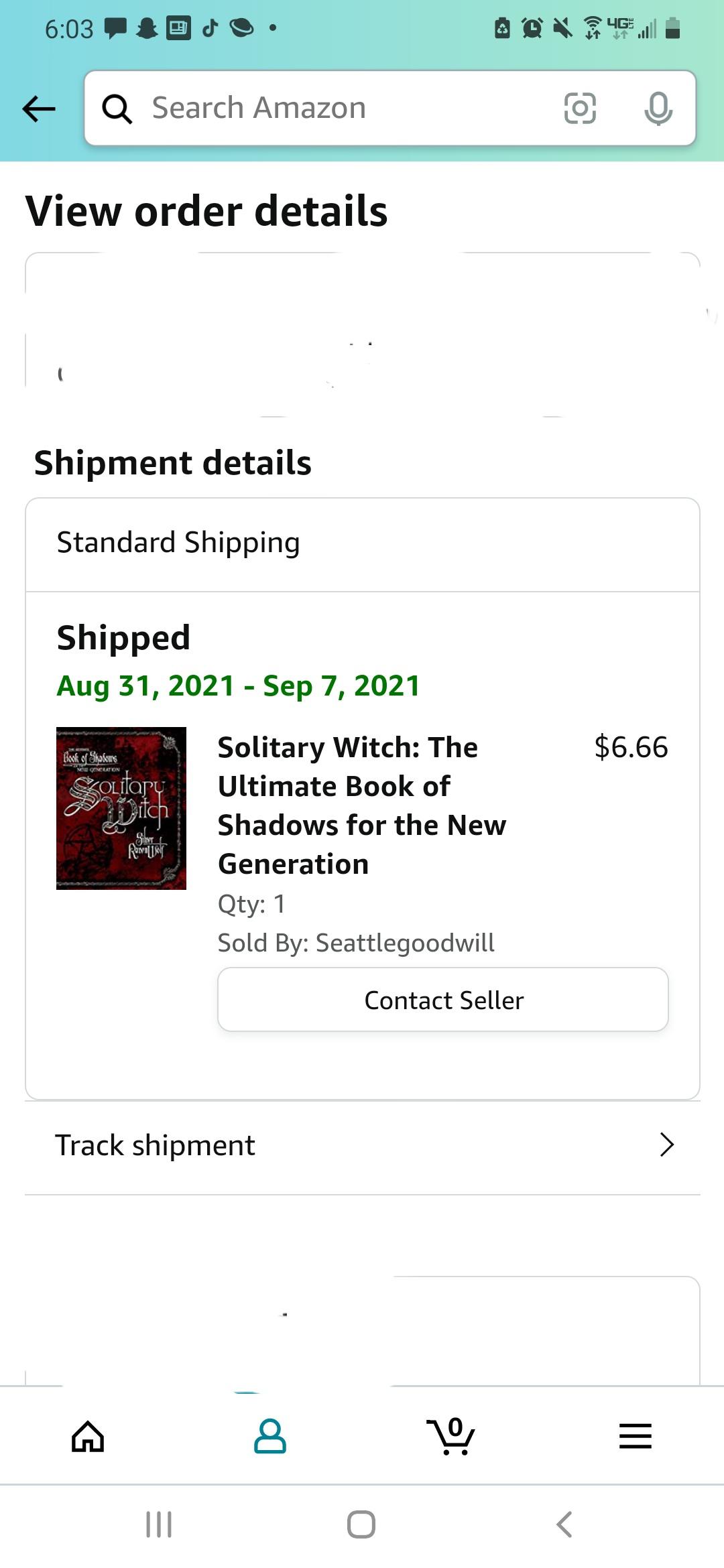Open the account profile tab

pyautogui.click(x=270, y=1436)
